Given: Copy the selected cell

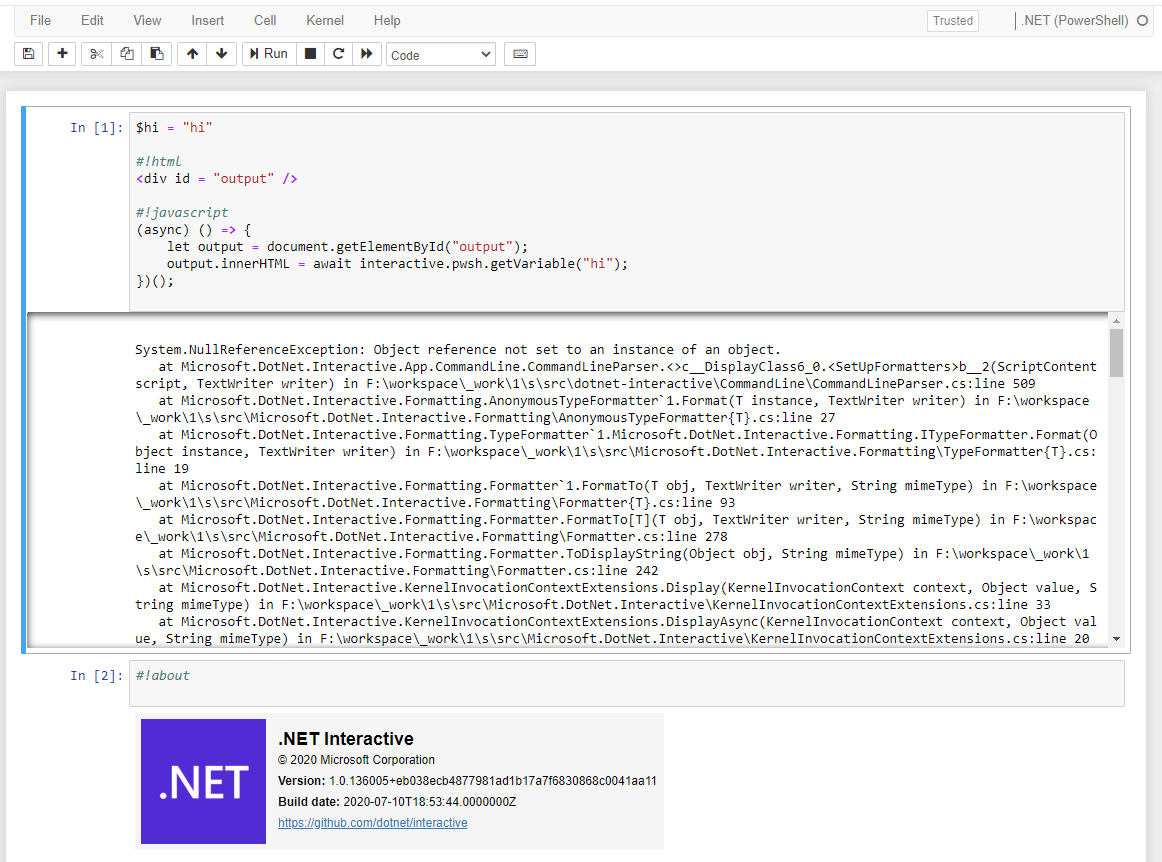Looking at the screenshot, I should tap(126, 53).
